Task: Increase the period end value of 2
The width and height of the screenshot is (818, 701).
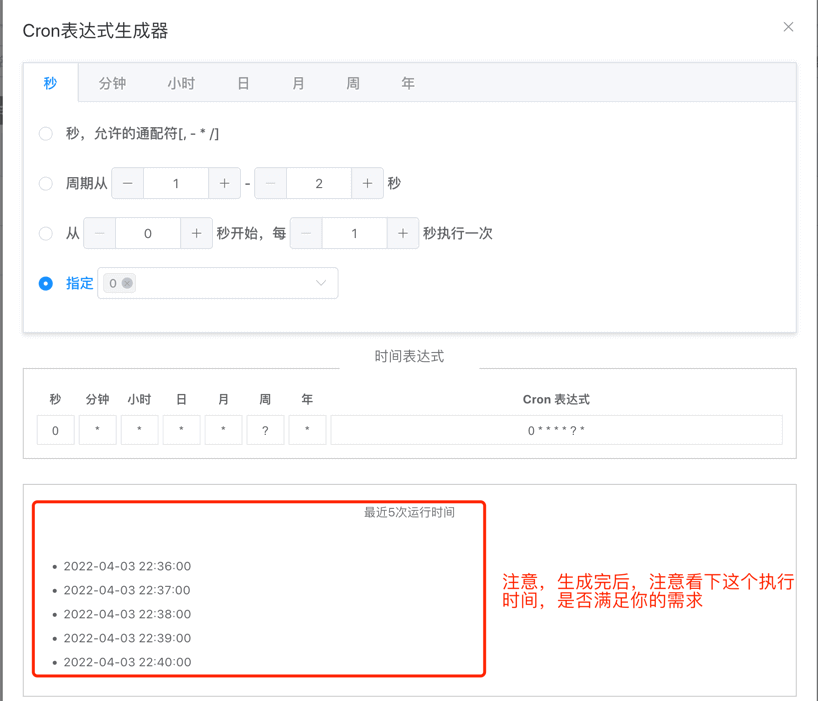Action: pyautogui.click(x=367, y=184)
